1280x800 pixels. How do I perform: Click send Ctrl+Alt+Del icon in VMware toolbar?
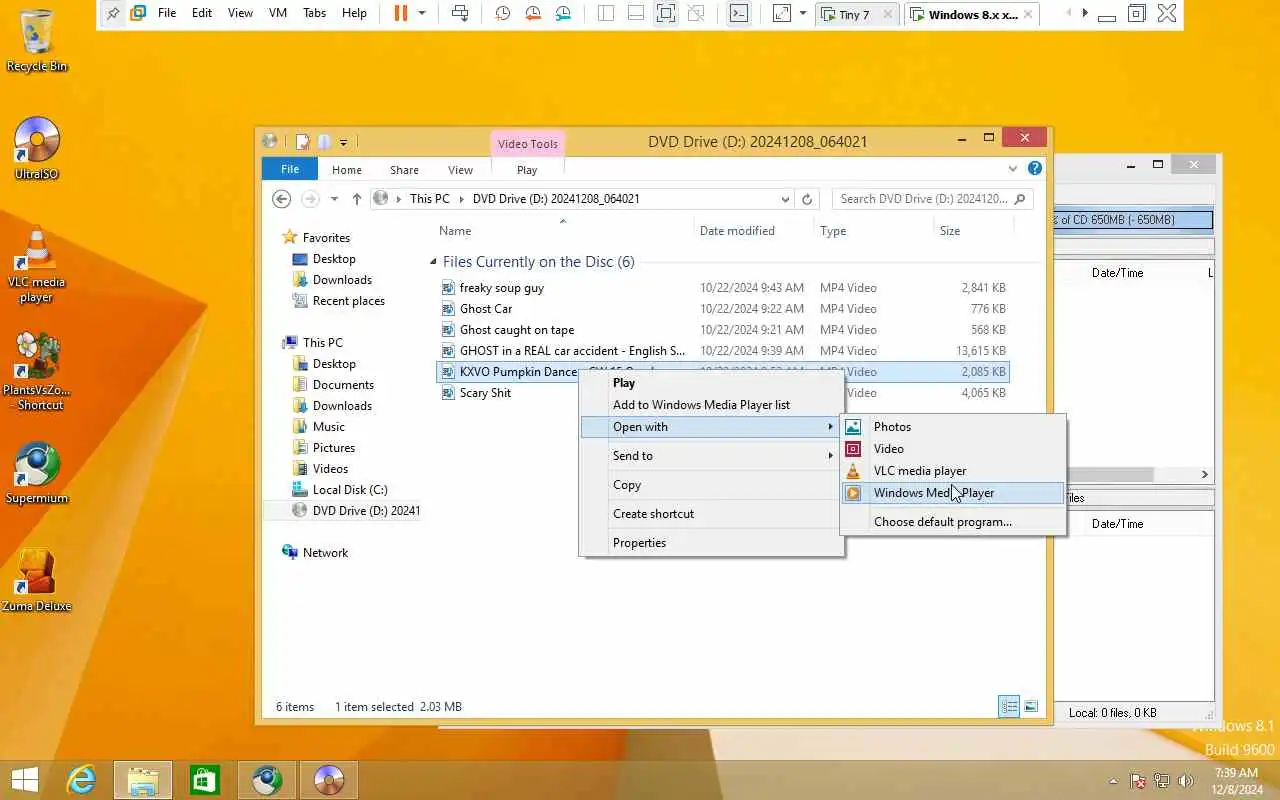click(x=460, y=13)
